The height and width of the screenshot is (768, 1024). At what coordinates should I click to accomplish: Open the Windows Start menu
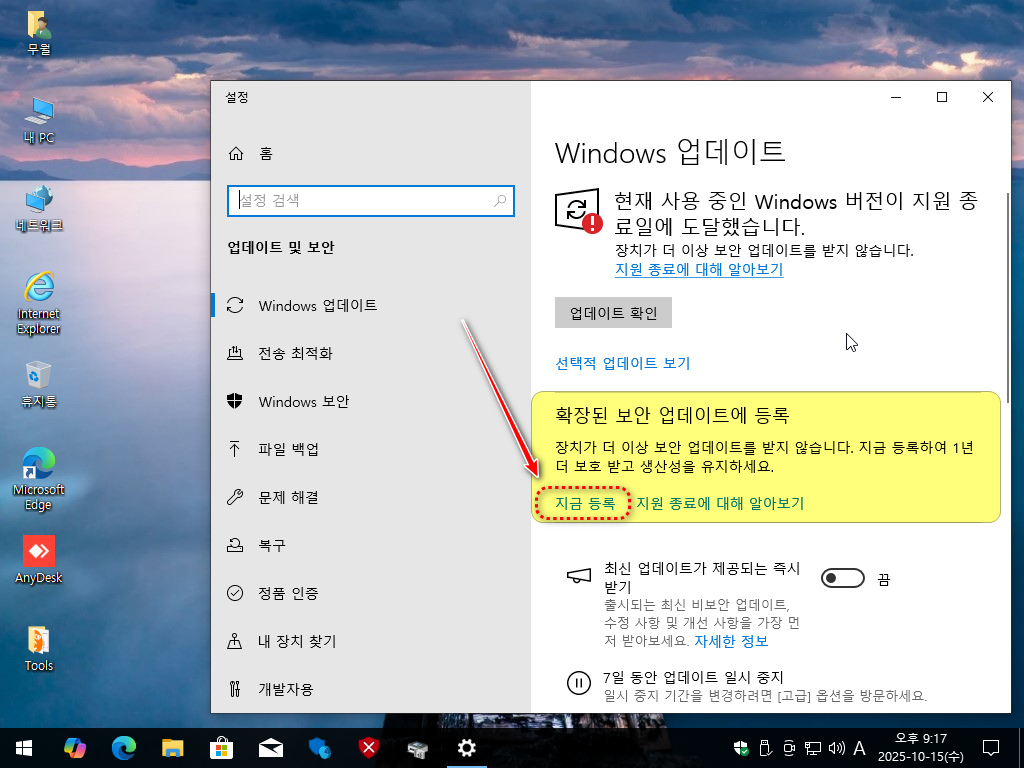pos(24,748)
